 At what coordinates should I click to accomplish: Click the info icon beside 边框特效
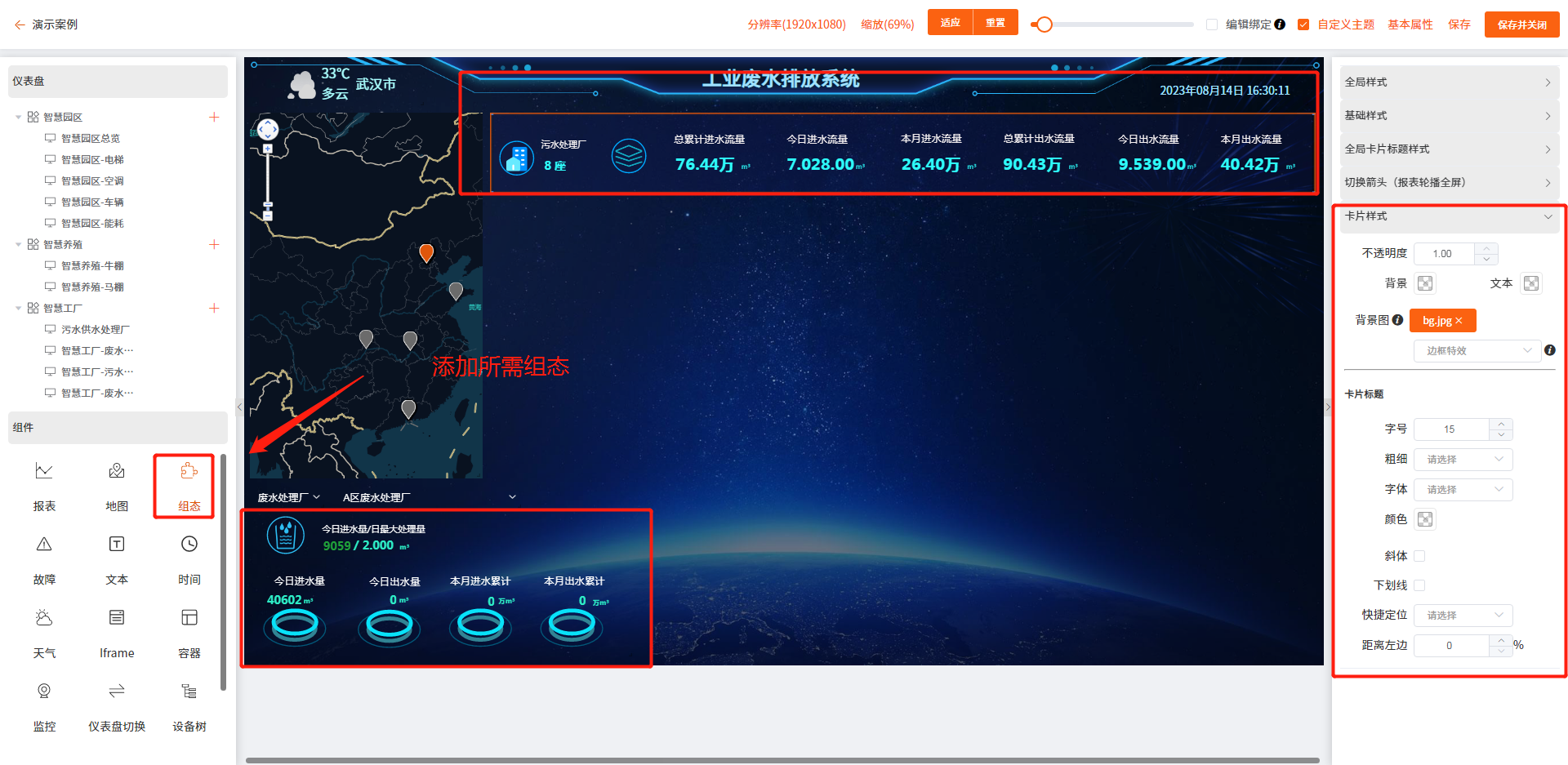tap(1549, 350)
